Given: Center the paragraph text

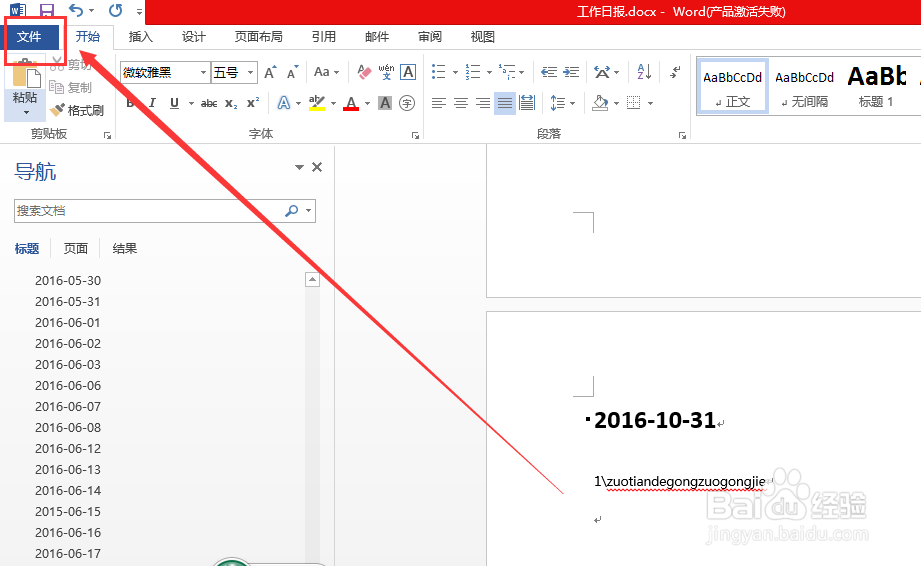Looking at the screenshot, I should coord(460,103).
